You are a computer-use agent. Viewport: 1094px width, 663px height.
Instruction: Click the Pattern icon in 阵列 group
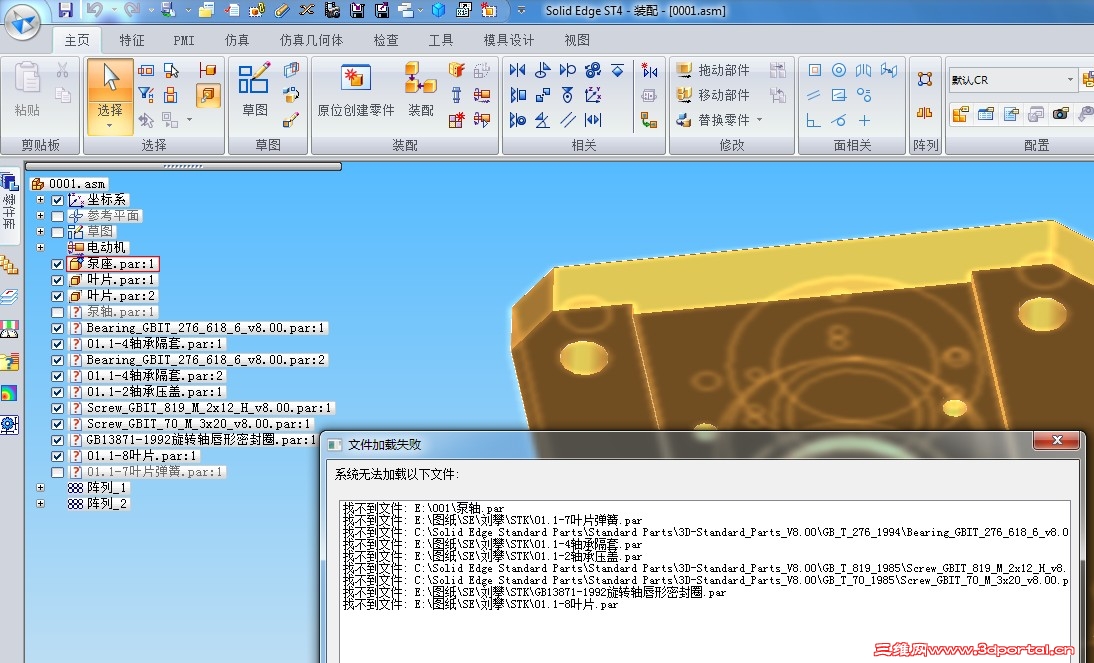[925, 78]
